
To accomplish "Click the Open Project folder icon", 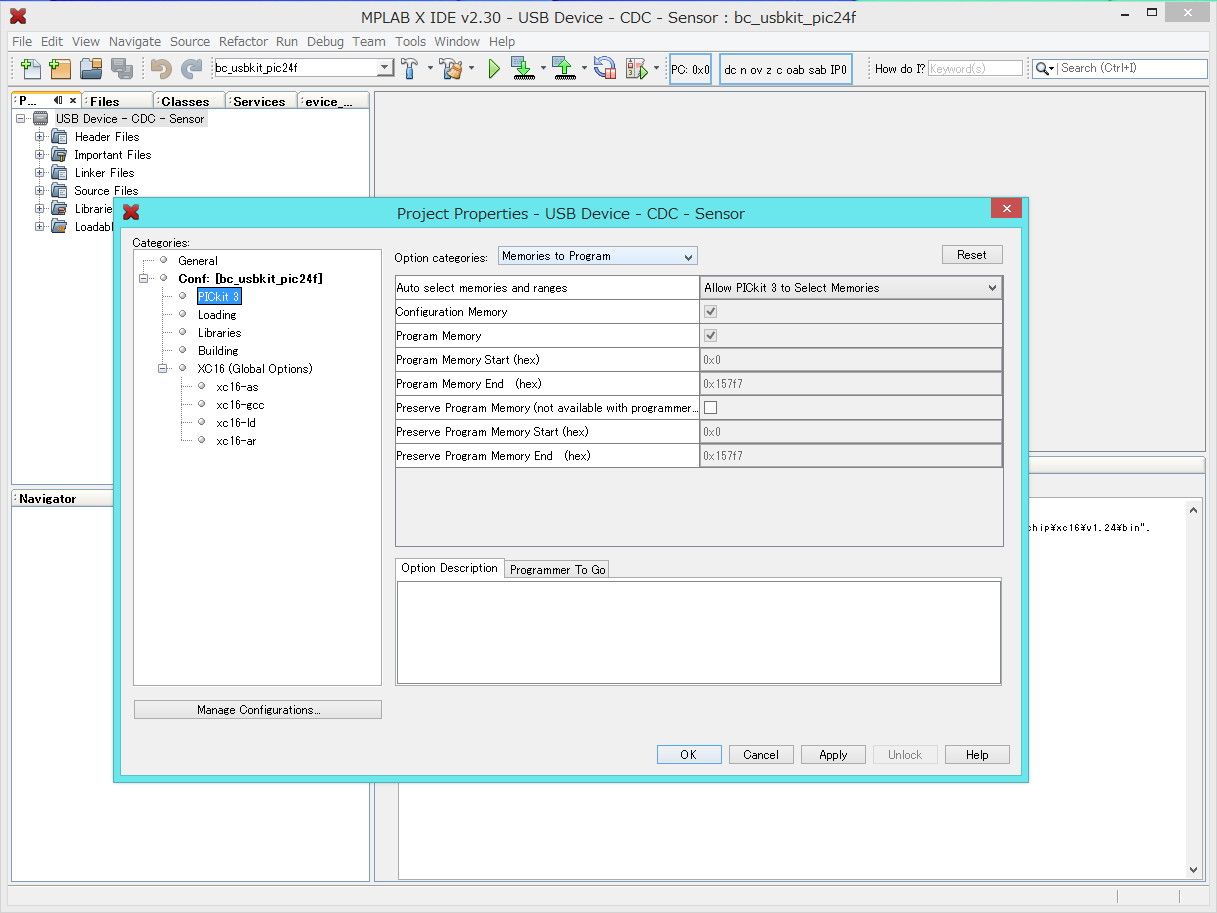I will click(x=91, y=68).
